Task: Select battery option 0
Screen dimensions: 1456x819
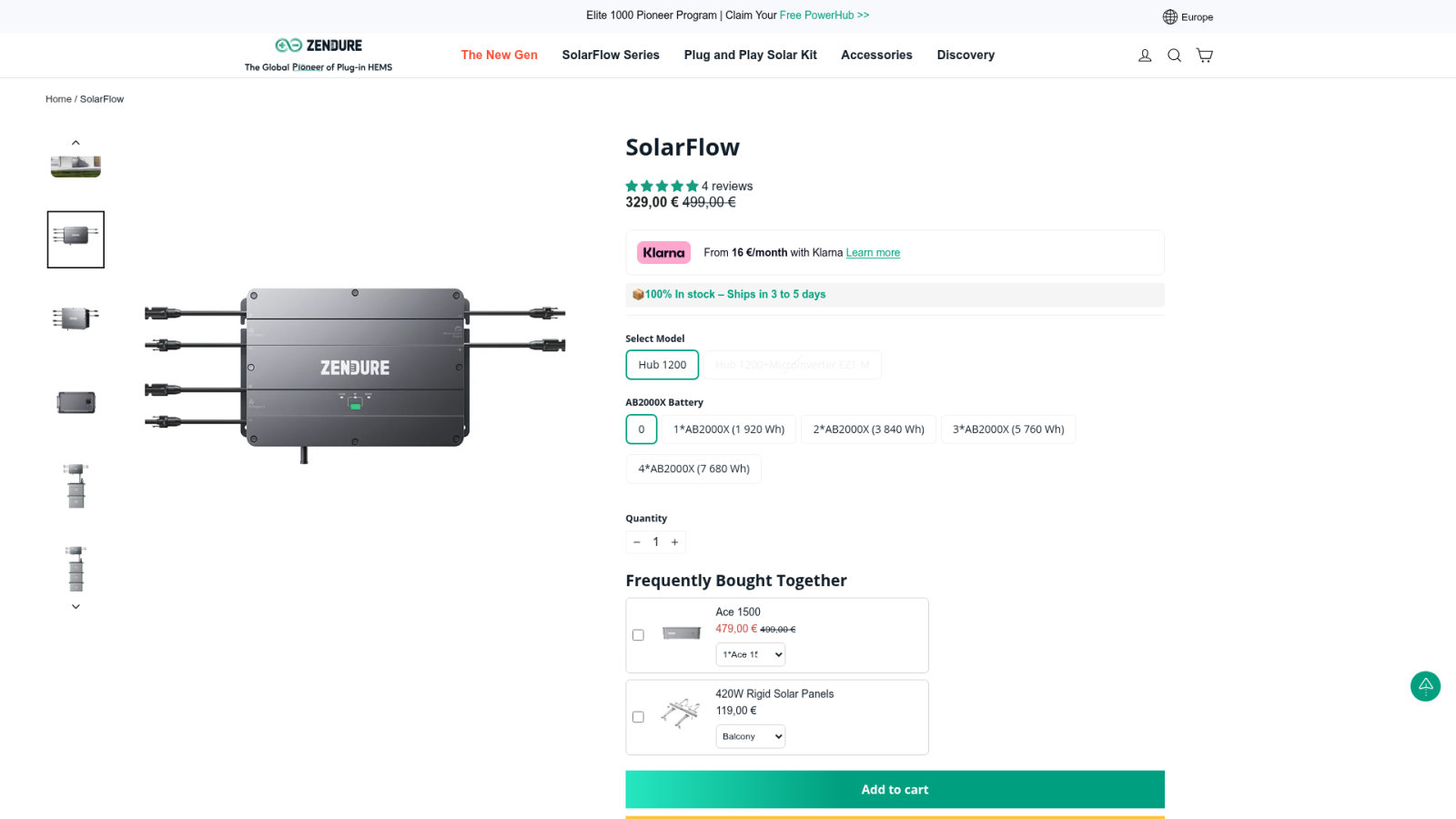Action: click(x=642, y=430)
